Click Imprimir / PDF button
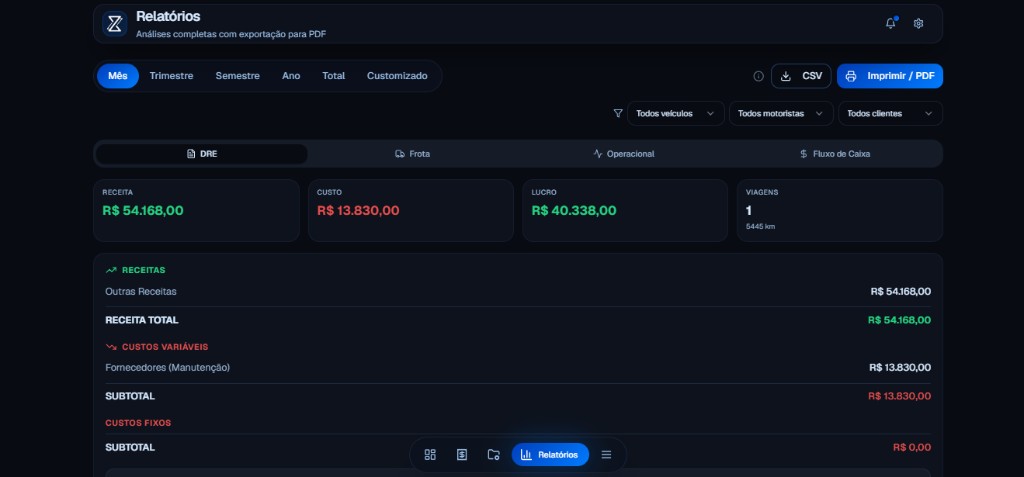 click(890, 76)
